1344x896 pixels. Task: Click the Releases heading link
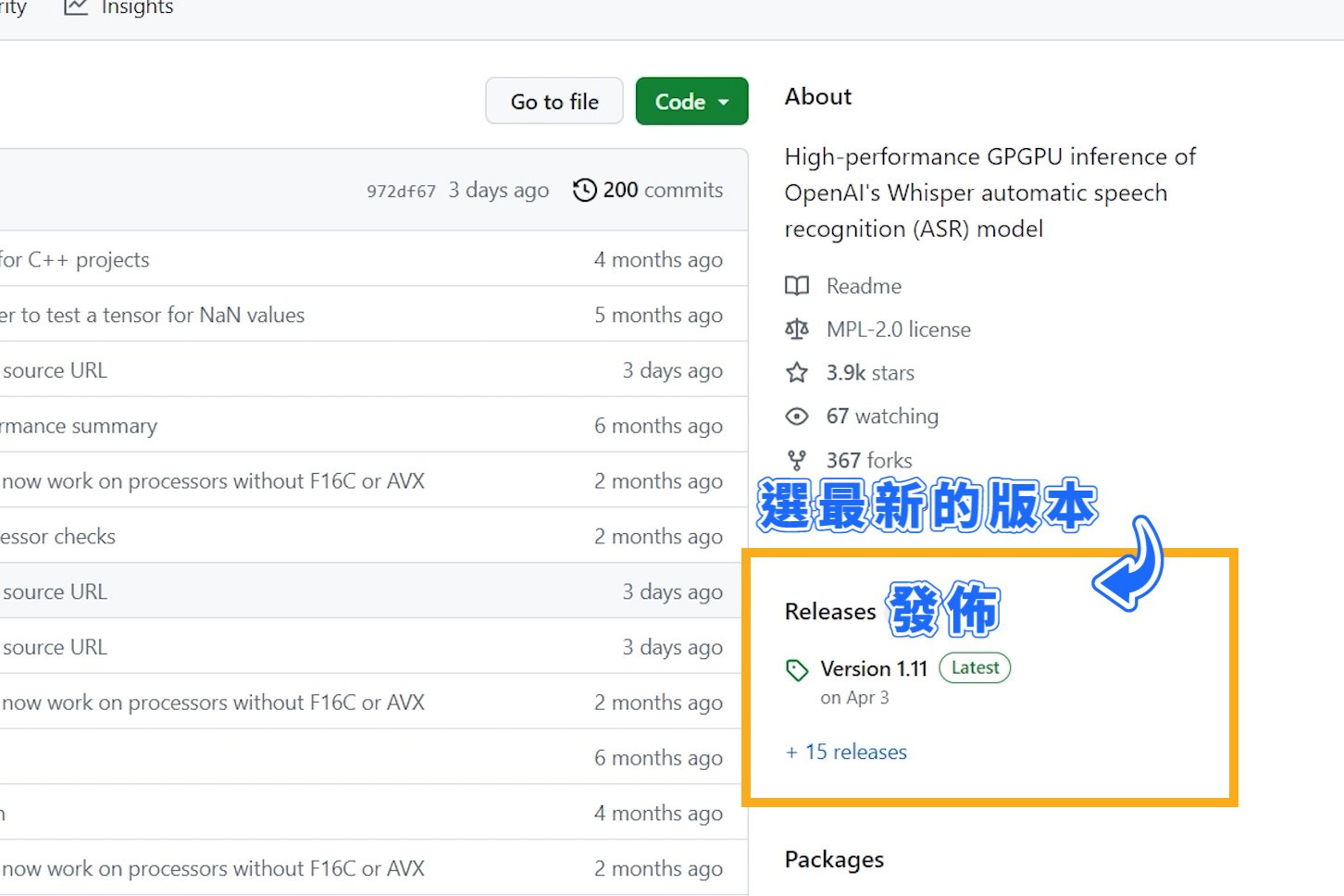point(830,612)
